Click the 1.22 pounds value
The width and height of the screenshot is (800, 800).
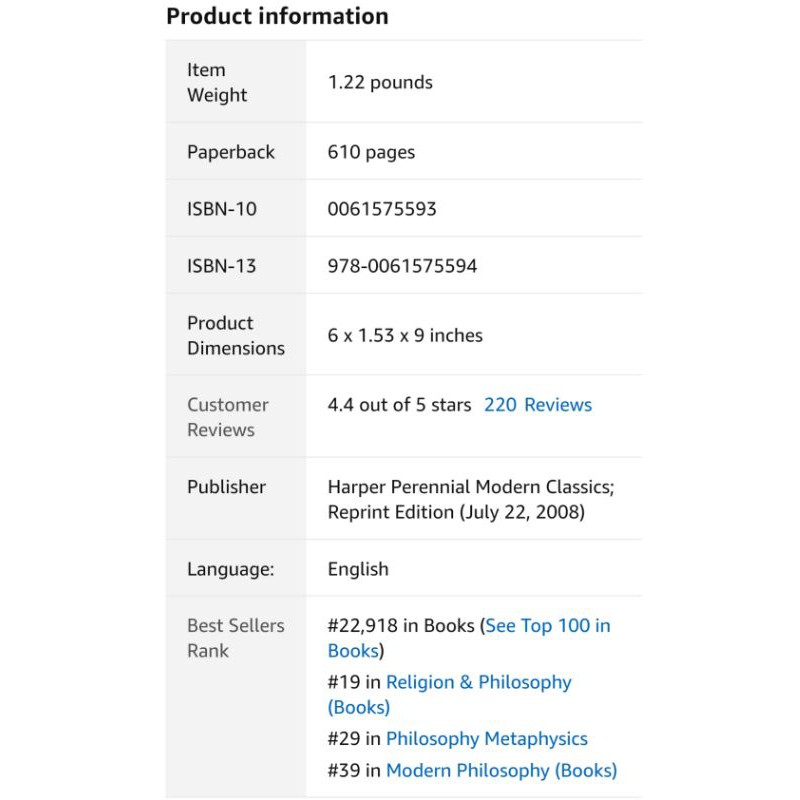[x=380, y=83]
